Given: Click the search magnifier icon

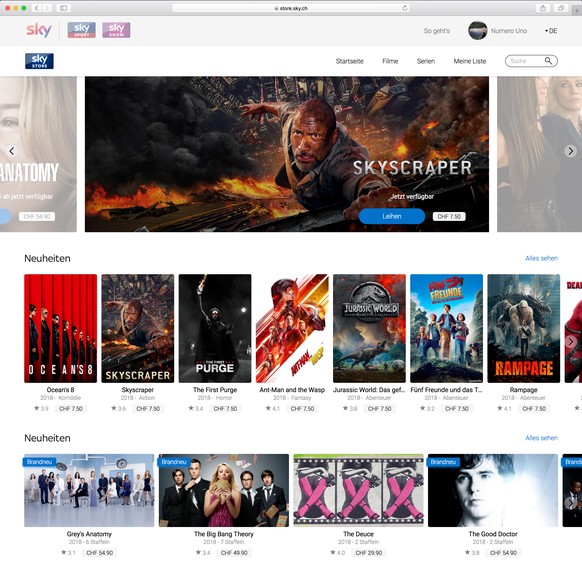Looking at the screenshot, I should point(548,61).
